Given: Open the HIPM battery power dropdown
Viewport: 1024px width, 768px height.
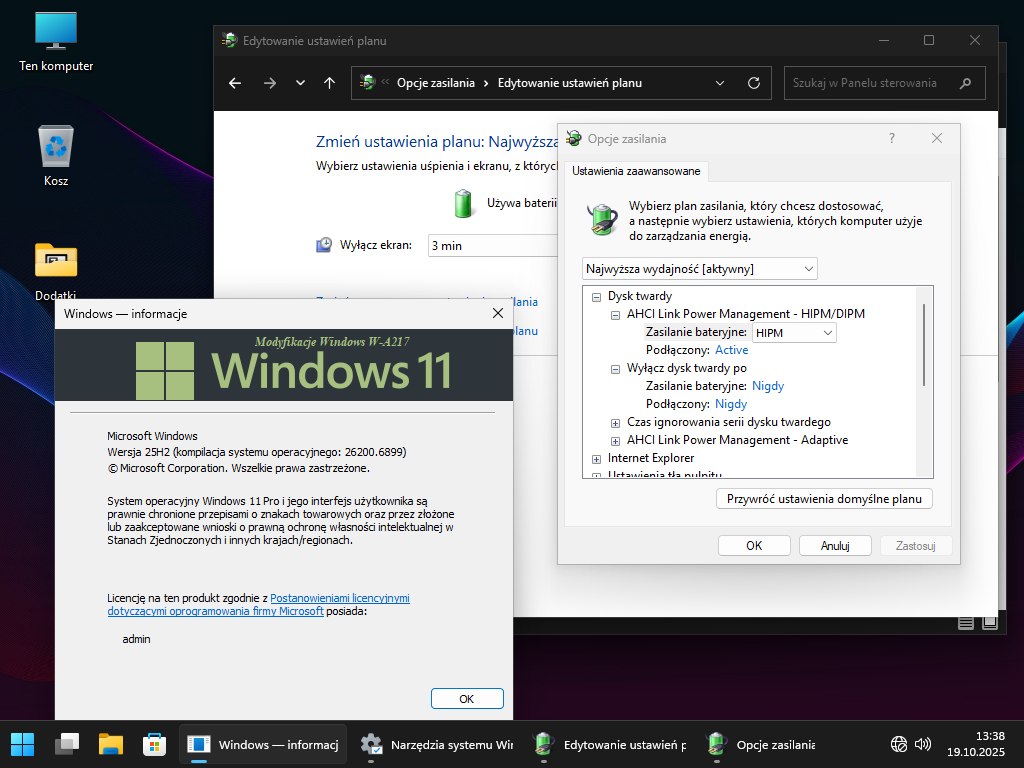Looking at the screenshot, I should [x=794, y=332].
